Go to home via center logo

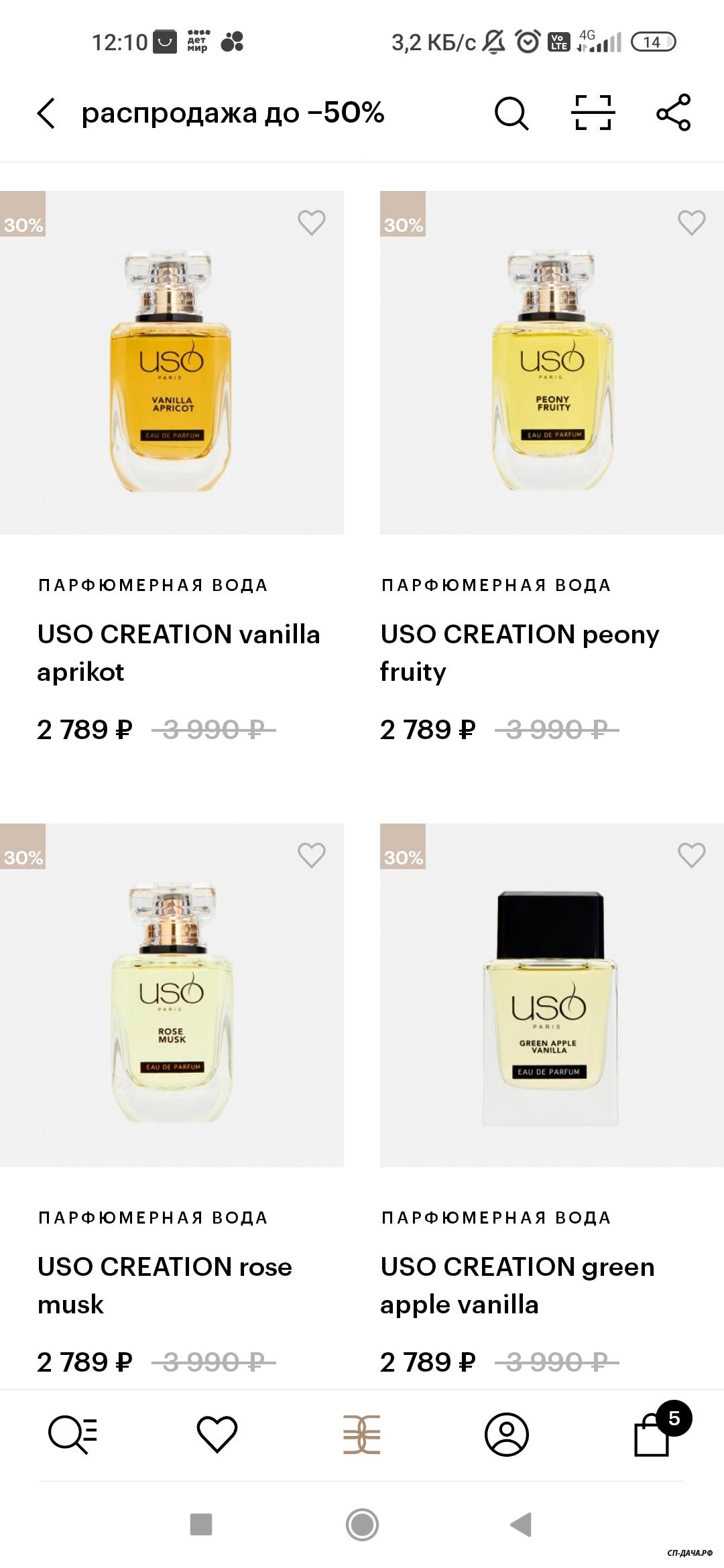(362, 1435)
